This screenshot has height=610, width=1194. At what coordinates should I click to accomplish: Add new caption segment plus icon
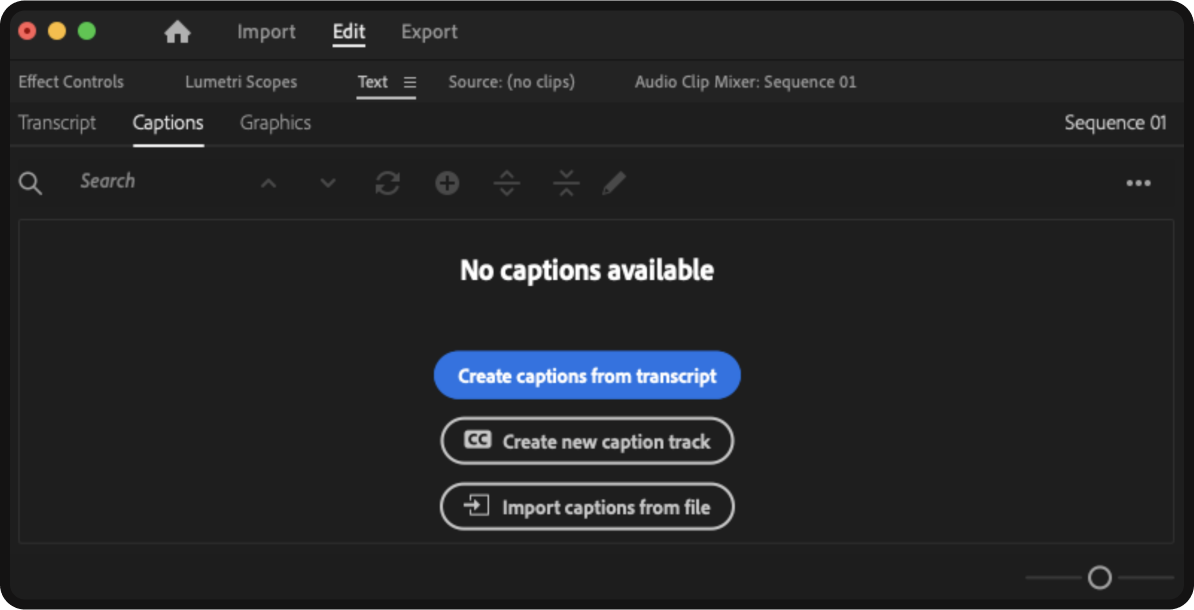[x=447, y=183]
